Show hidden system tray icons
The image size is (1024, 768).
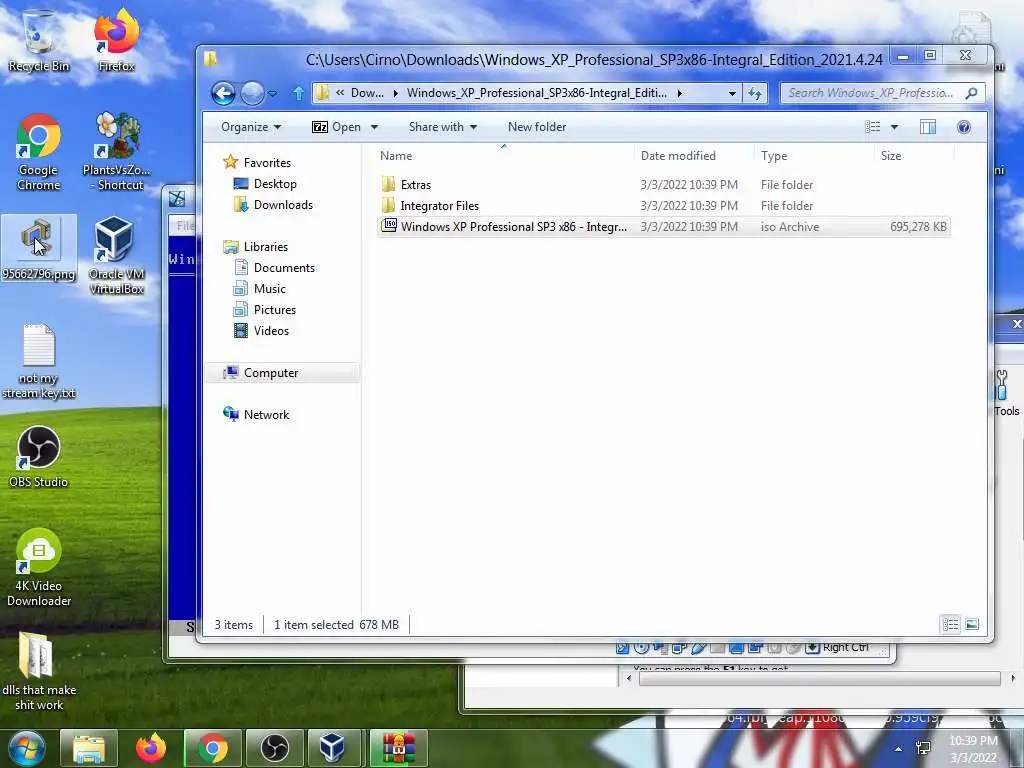click(x=899, y=749)
